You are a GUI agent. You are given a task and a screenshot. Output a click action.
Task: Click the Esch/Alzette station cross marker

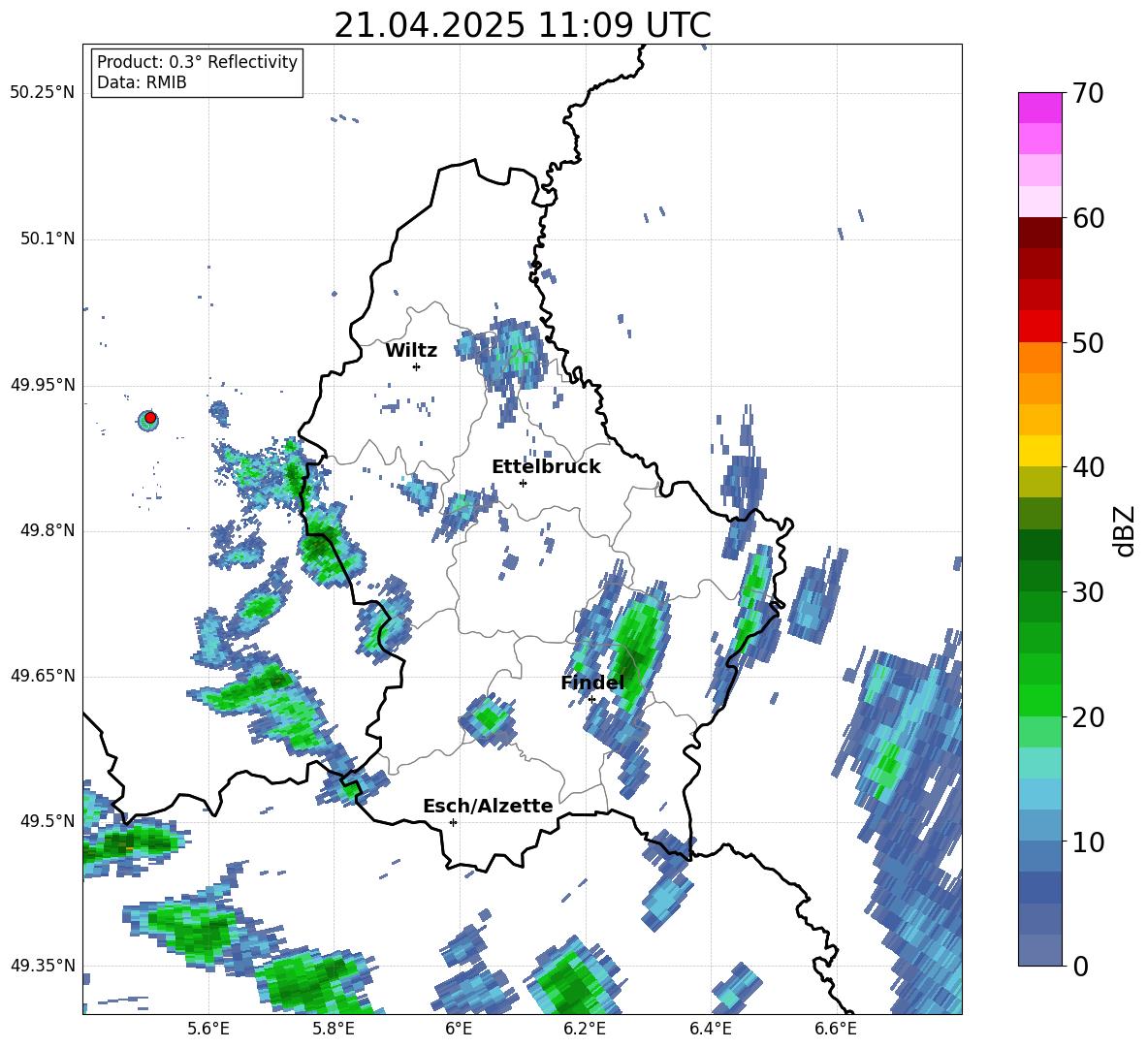coord(453,822)
